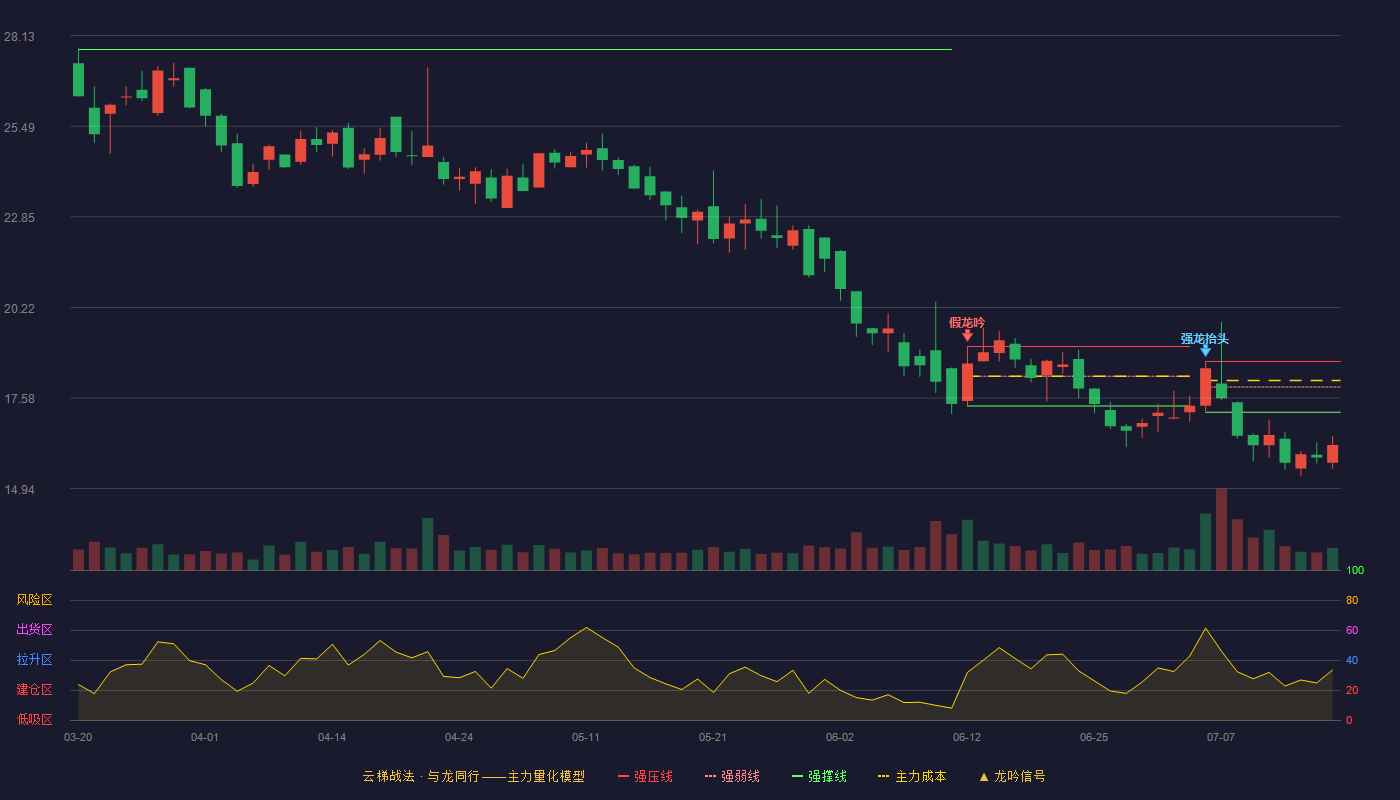1400x800 pixels.
Task: Click the tallest volume bar near 07-07
Action: tap(1221, 529)
